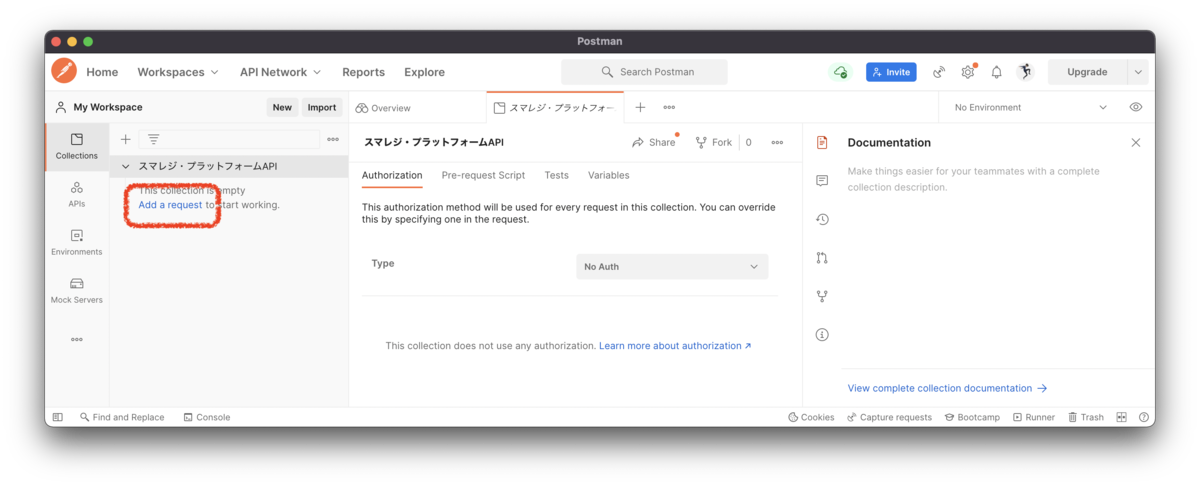Click the cloud sync status icon
The width and height of the screenshot is (1200, 486).
click(x=840, y=72)
